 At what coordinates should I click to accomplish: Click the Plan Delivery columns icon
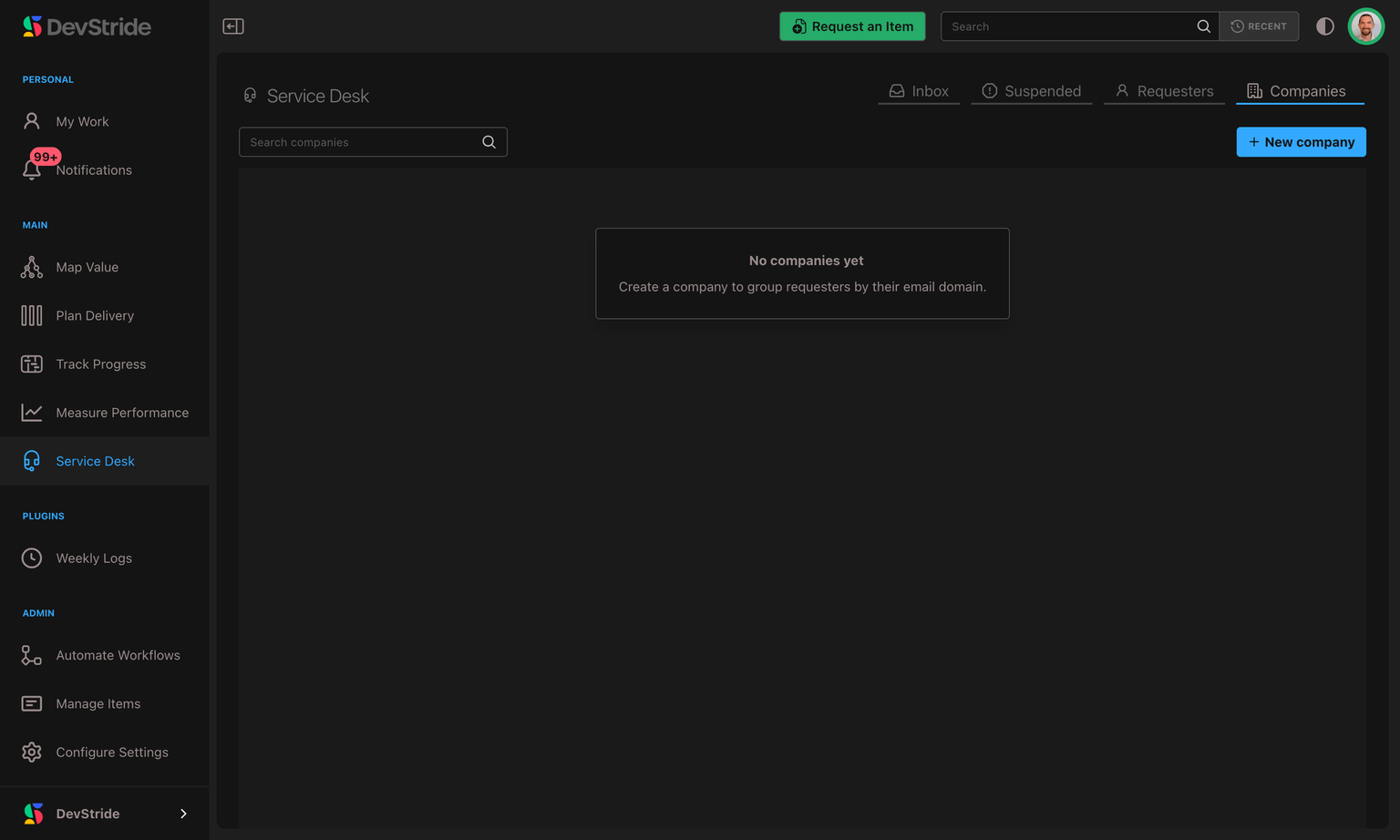(x=32, y=315)
